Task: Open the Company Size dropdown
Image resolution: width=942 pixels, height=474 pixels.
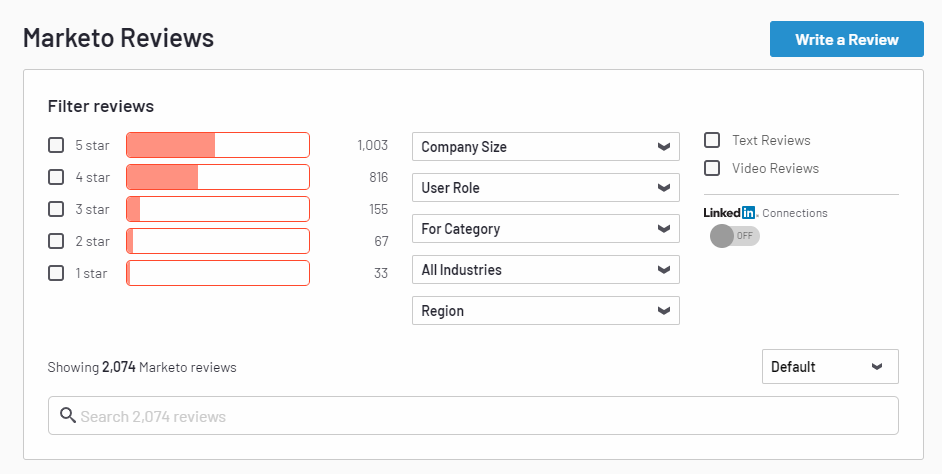Action: click(545, 147)
